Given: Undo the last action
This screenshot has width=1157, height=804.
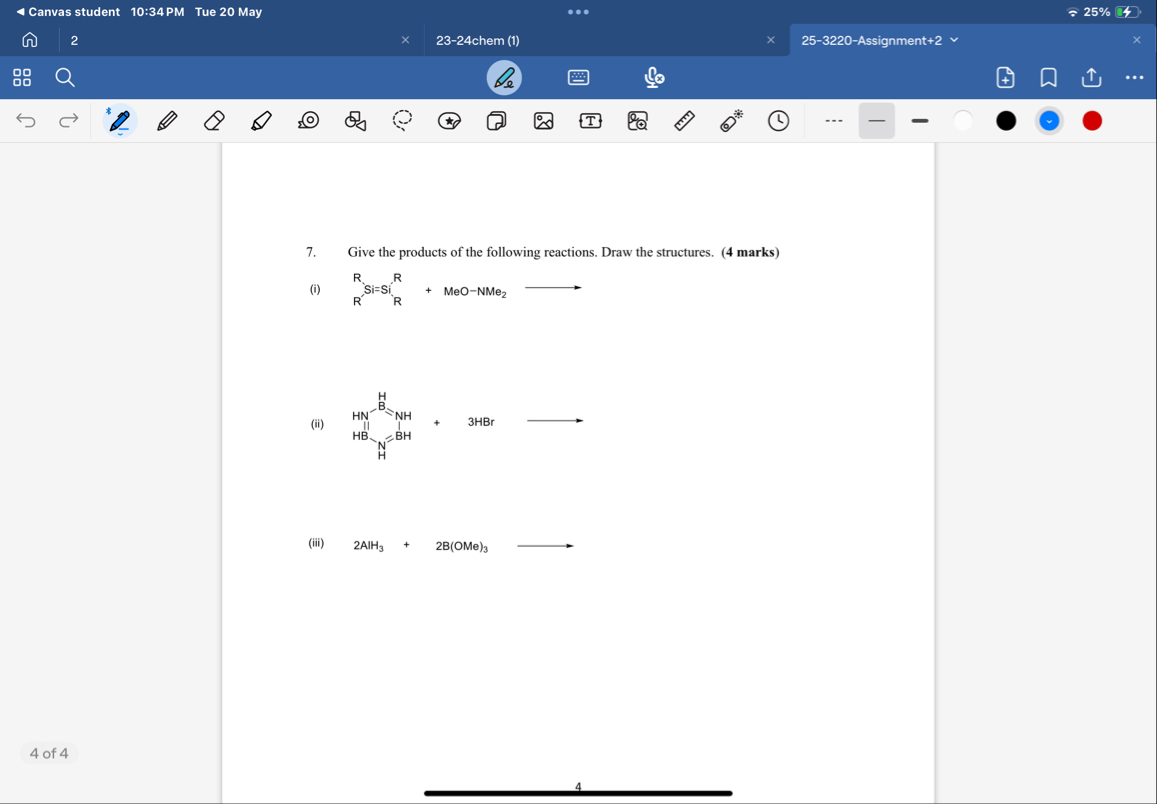Looking at the screenshot, I should click(x=25, y=120).
